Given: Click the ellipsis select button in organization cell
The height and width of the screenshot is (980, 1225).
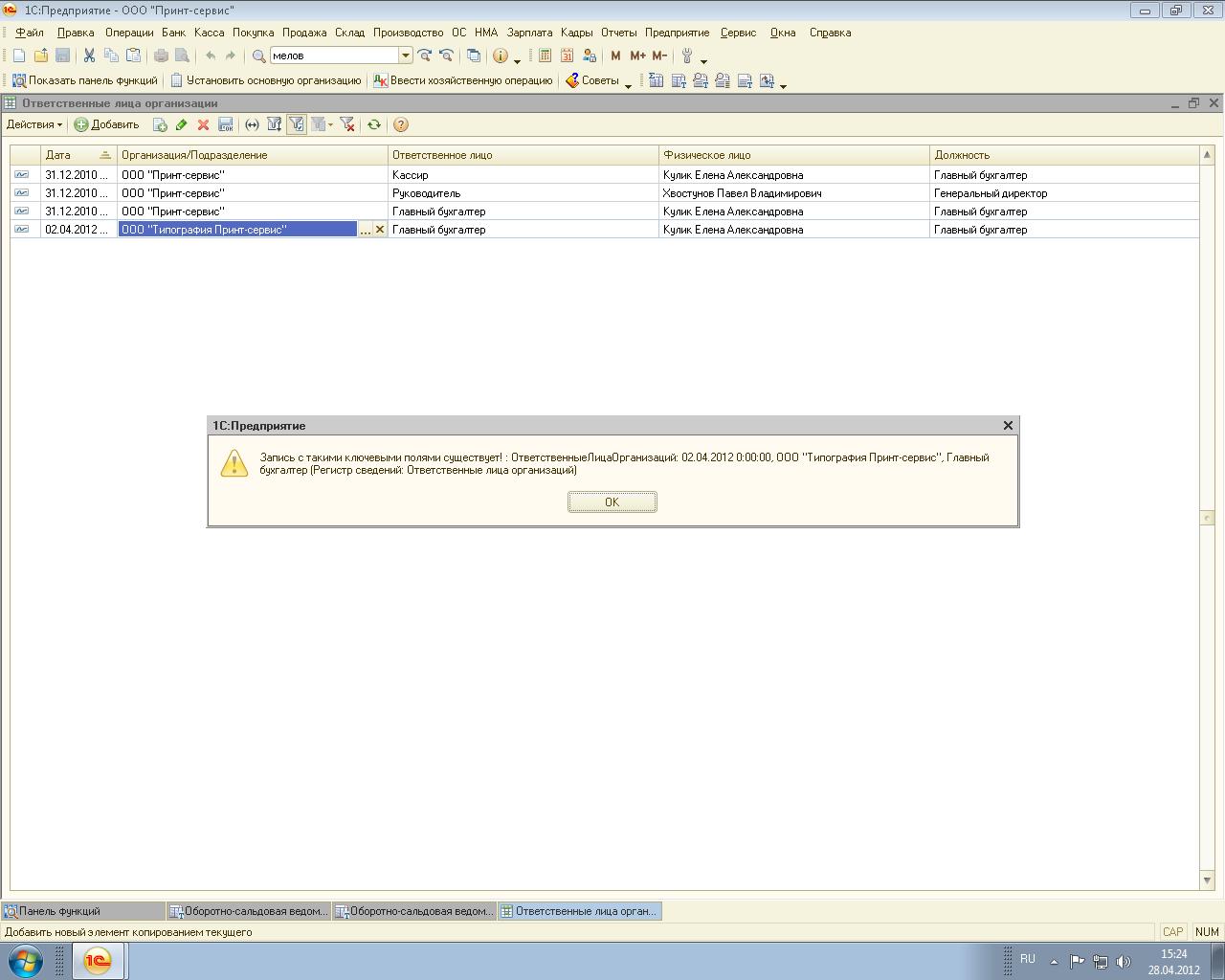Looking at the screenshot, I should click(x=365, y=230).
